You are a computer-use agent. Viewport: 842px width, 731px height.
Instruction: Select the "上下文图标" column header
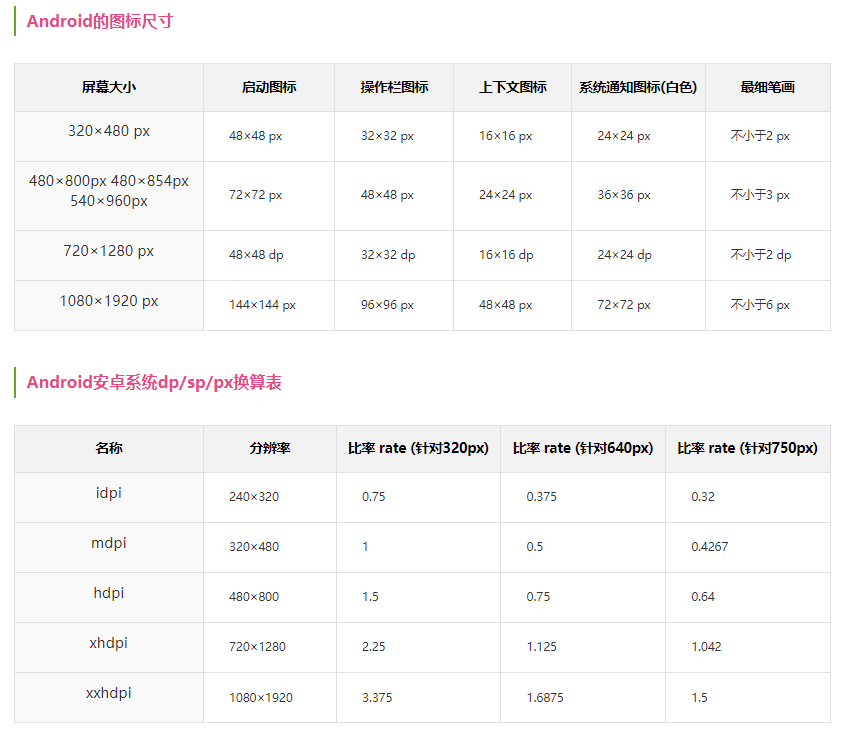tap(513, 87)
